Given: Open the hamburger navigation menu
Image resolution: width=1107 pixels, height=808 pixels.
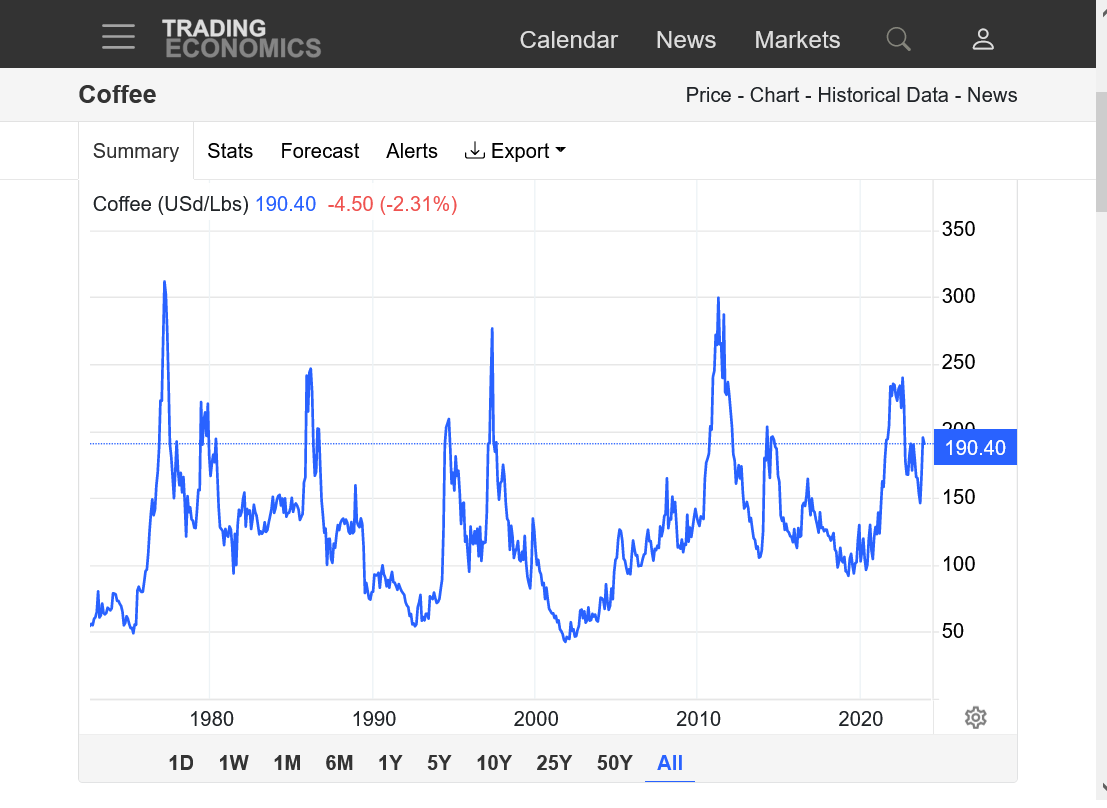Looking at the screenshot, I should (118, 38).
